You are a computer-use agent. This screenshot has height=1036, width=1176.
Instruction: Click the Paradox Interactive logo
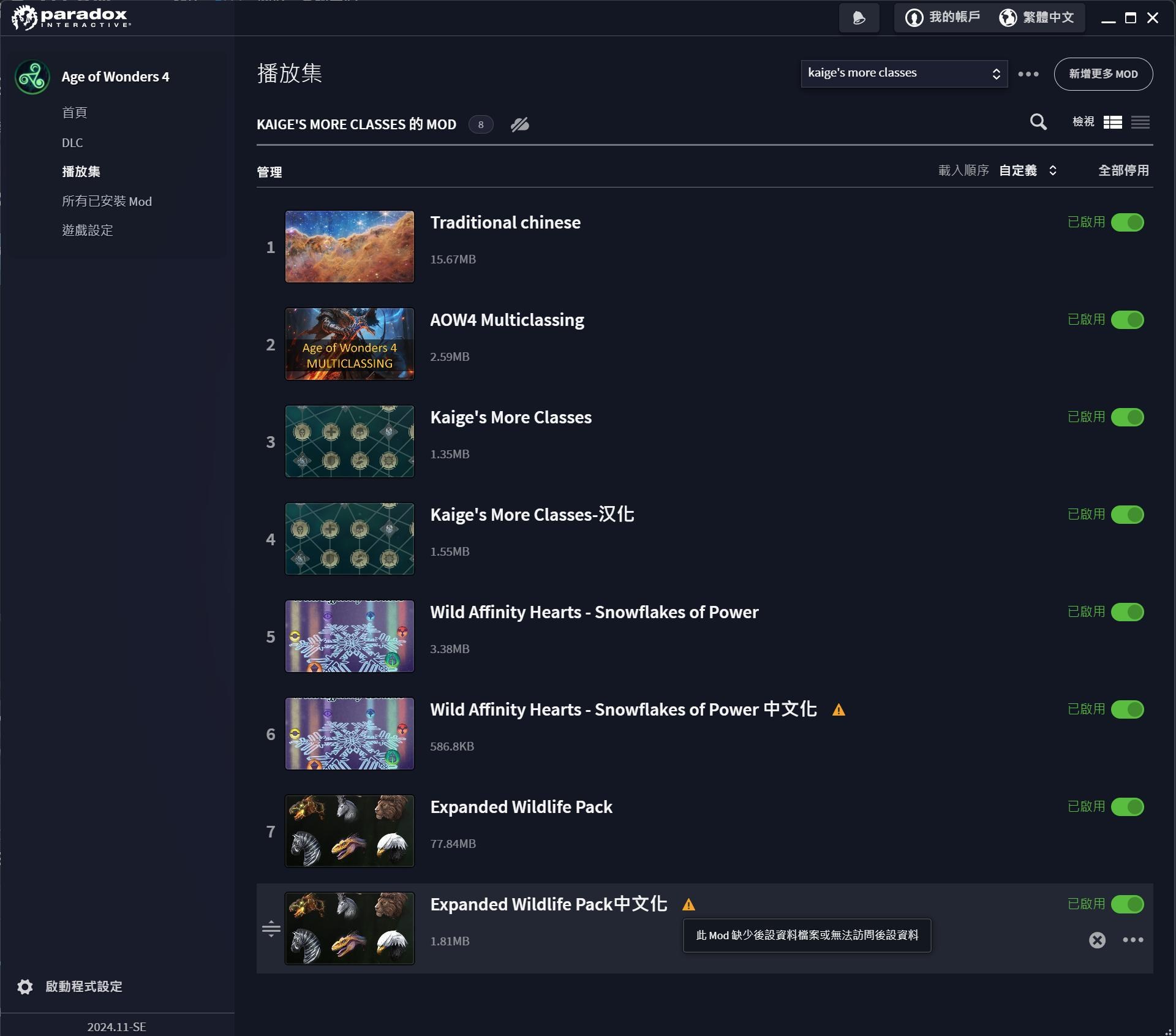point(71,17)
